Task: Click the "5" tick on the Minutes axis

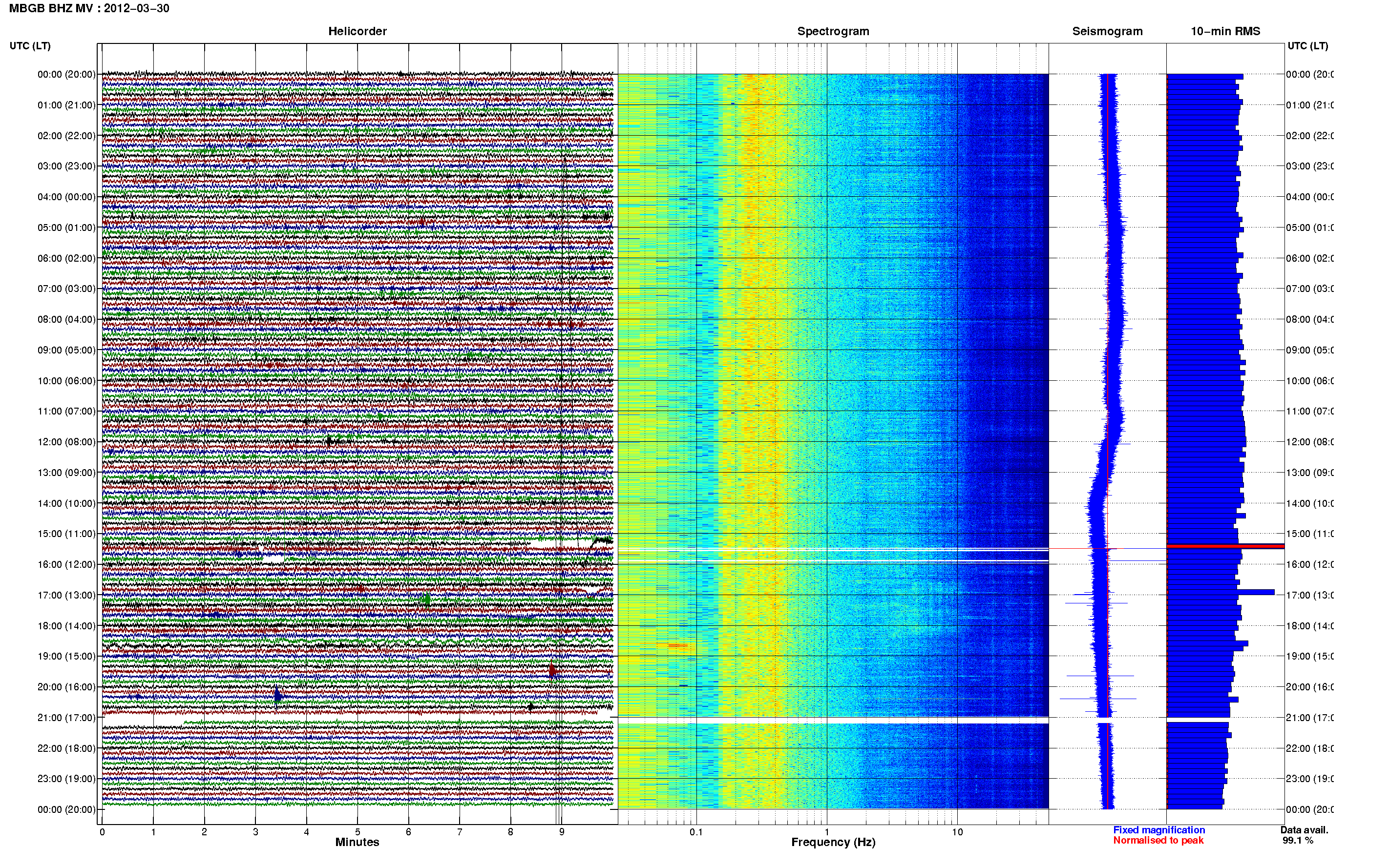Action: point(357,832)
